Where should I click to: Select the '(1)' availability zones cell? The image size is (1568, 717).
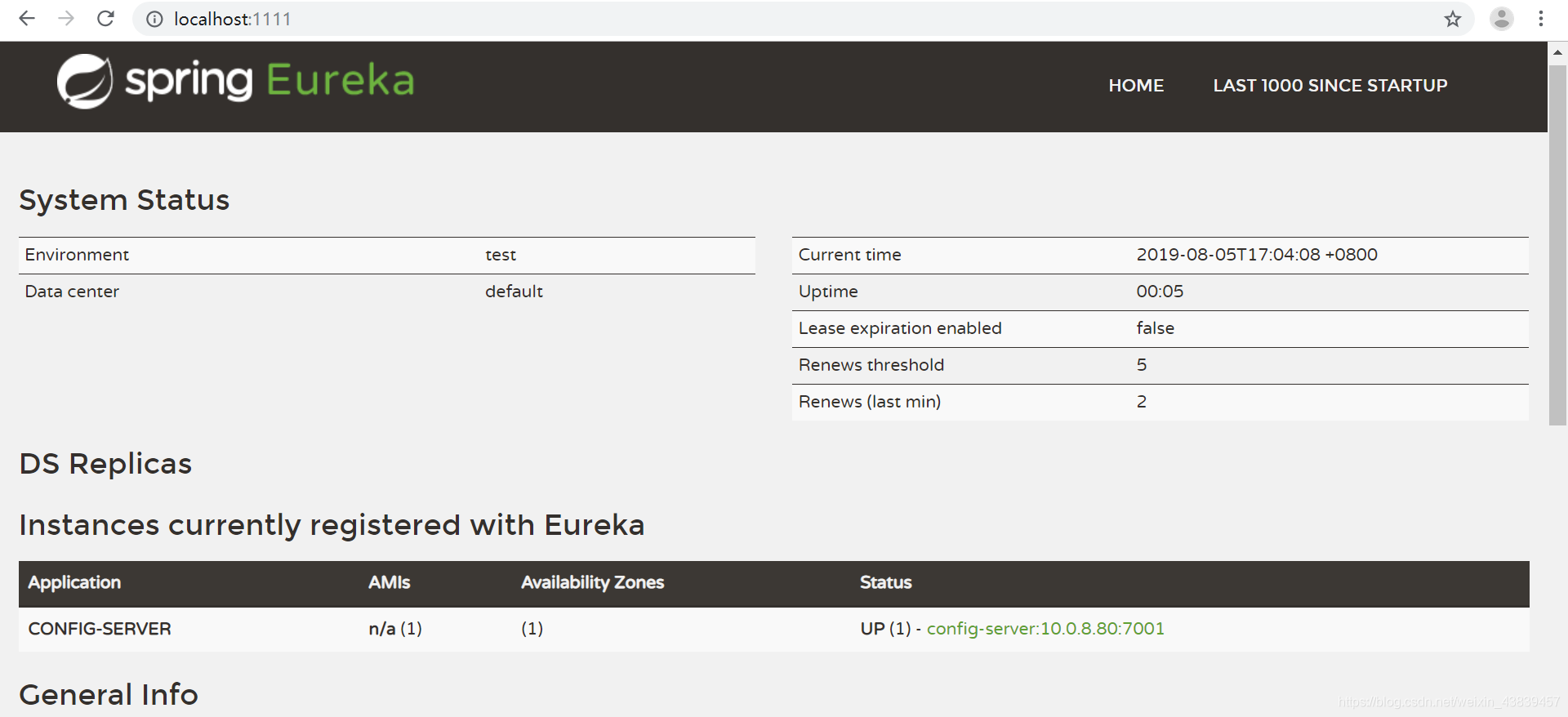tap(532, 629)
